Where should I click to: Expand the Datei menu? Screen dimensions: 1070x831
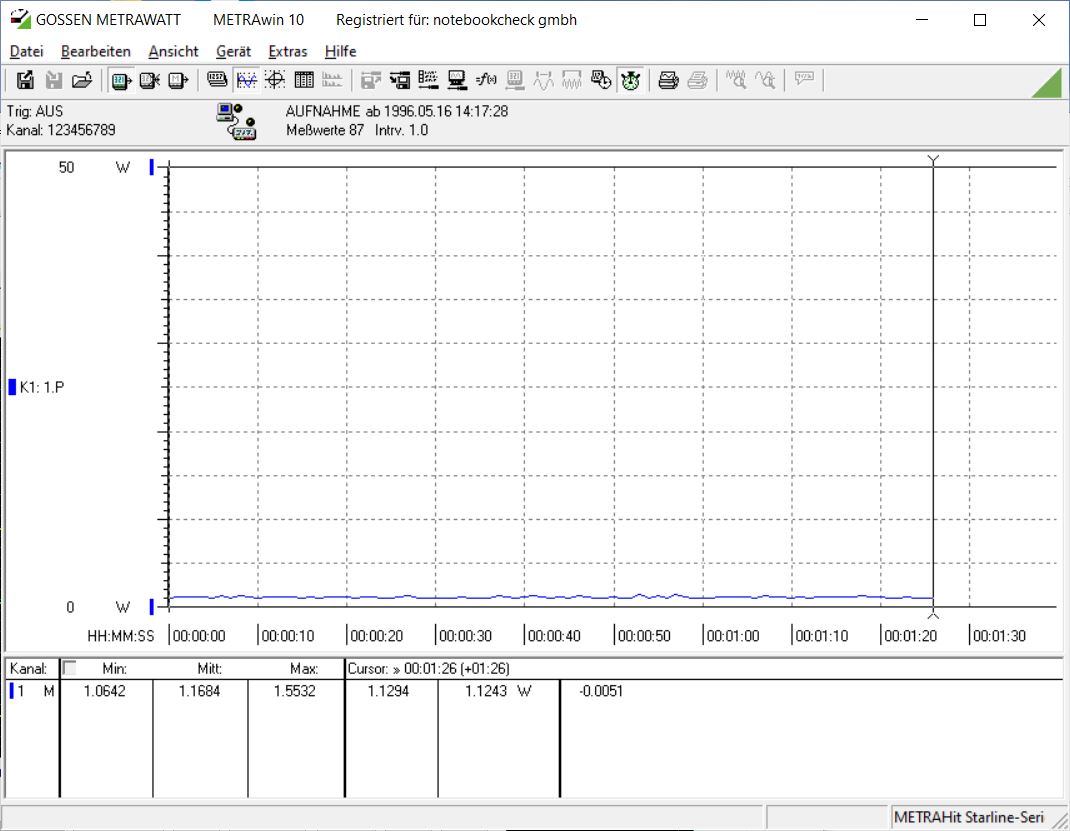27,51
